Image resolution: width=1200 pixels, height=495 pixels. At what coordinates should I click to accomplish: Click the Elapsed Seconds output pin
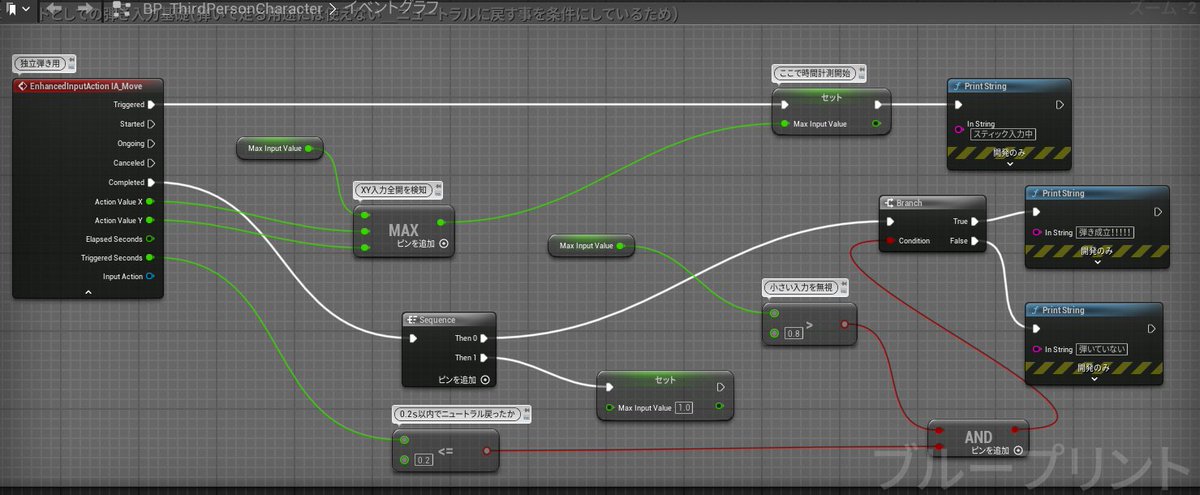[151, 239]
